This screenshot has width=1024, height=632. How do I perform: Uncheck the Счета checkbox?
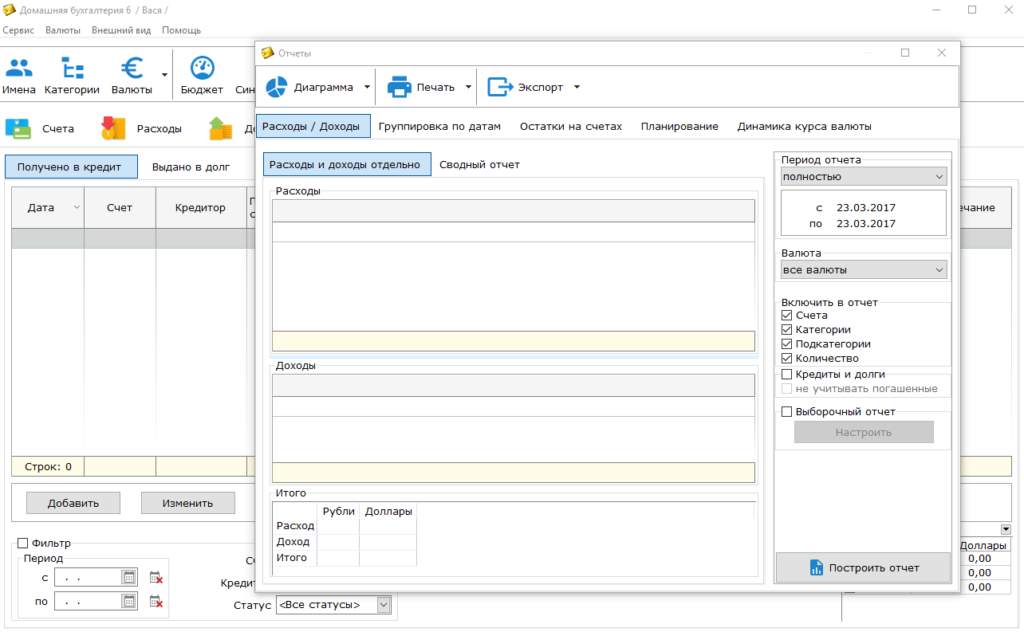point(787,316)
